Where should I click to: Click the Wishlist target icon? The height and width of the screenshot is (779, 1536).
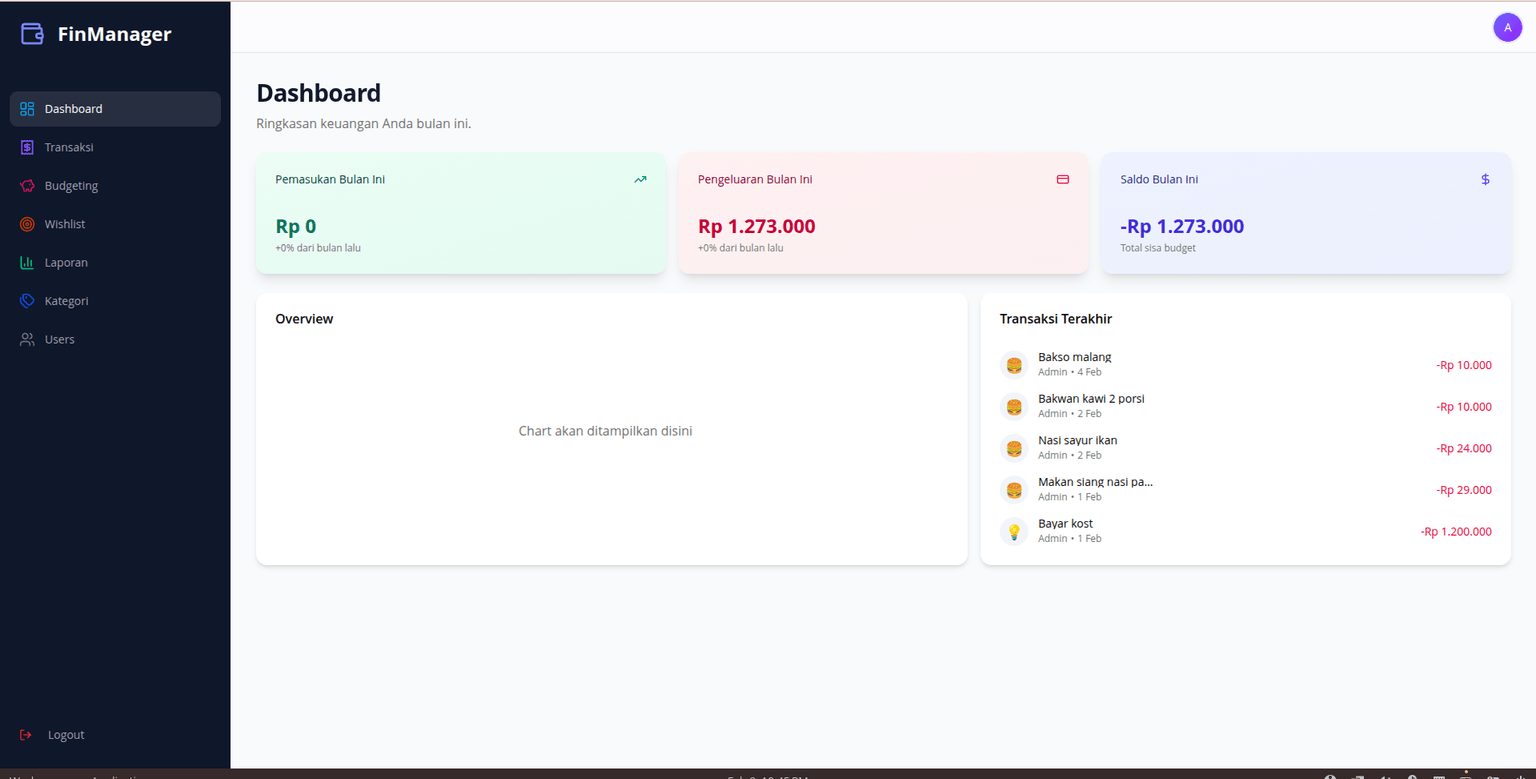click(26, 224)
